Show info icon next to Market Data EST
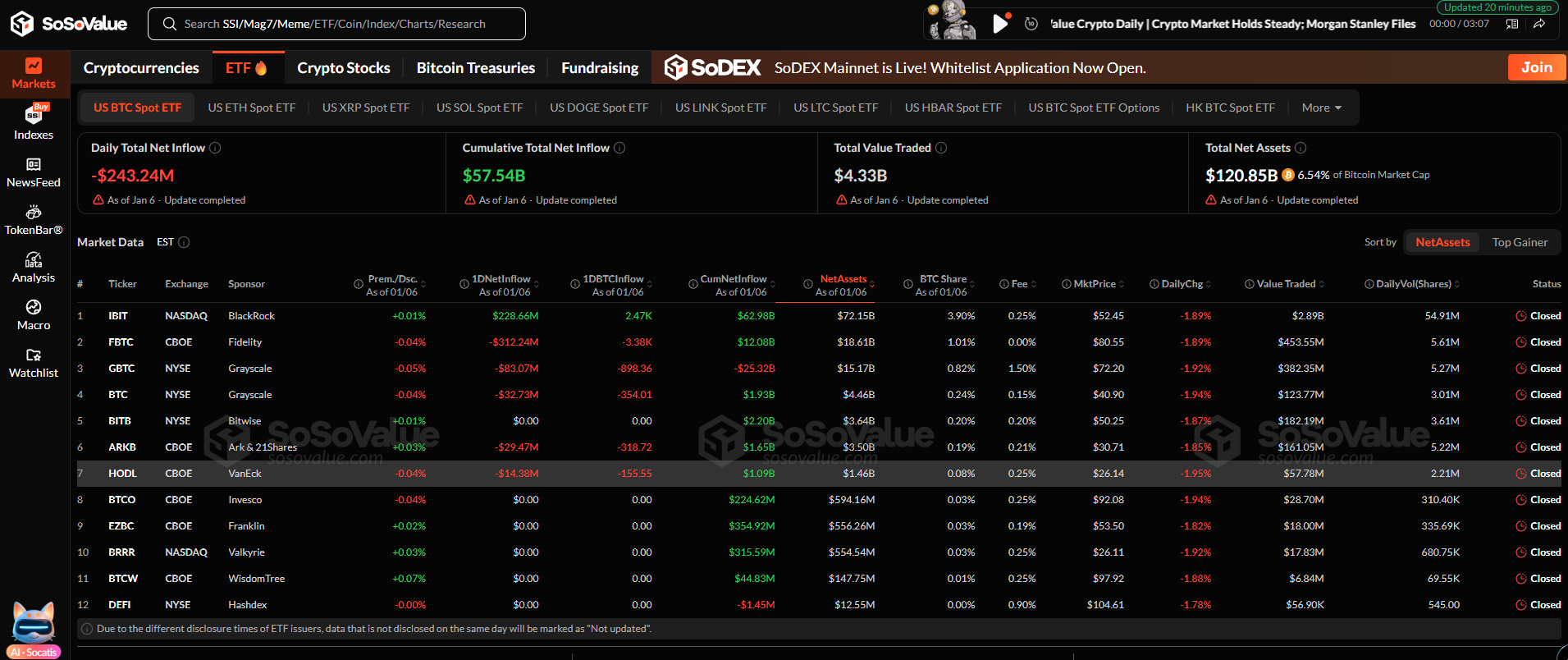Image resolution: width=1568 pixels, height=660 pixels. pos(184,242)
